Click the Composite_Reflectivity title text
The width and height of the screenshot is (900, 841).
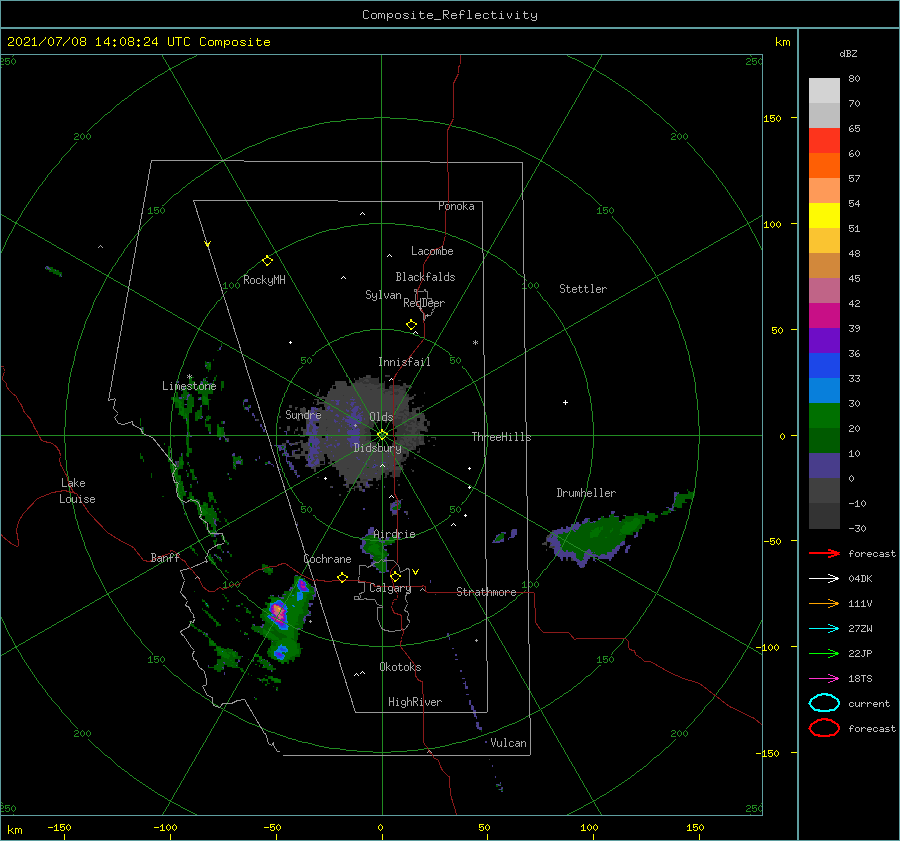point(449,15)
